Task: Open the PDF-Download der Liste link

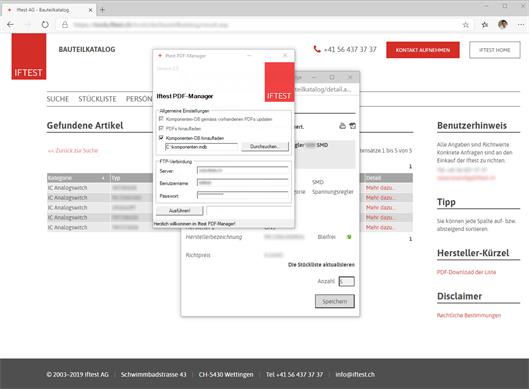Action: click(466, 272)
